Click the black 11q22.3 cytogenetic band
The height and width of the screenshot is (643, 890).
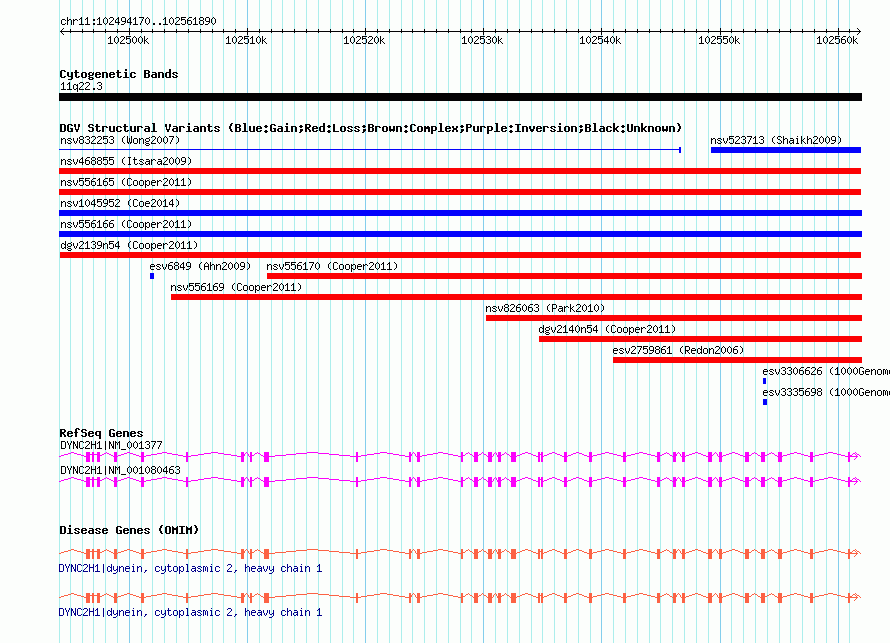[460, 97]
